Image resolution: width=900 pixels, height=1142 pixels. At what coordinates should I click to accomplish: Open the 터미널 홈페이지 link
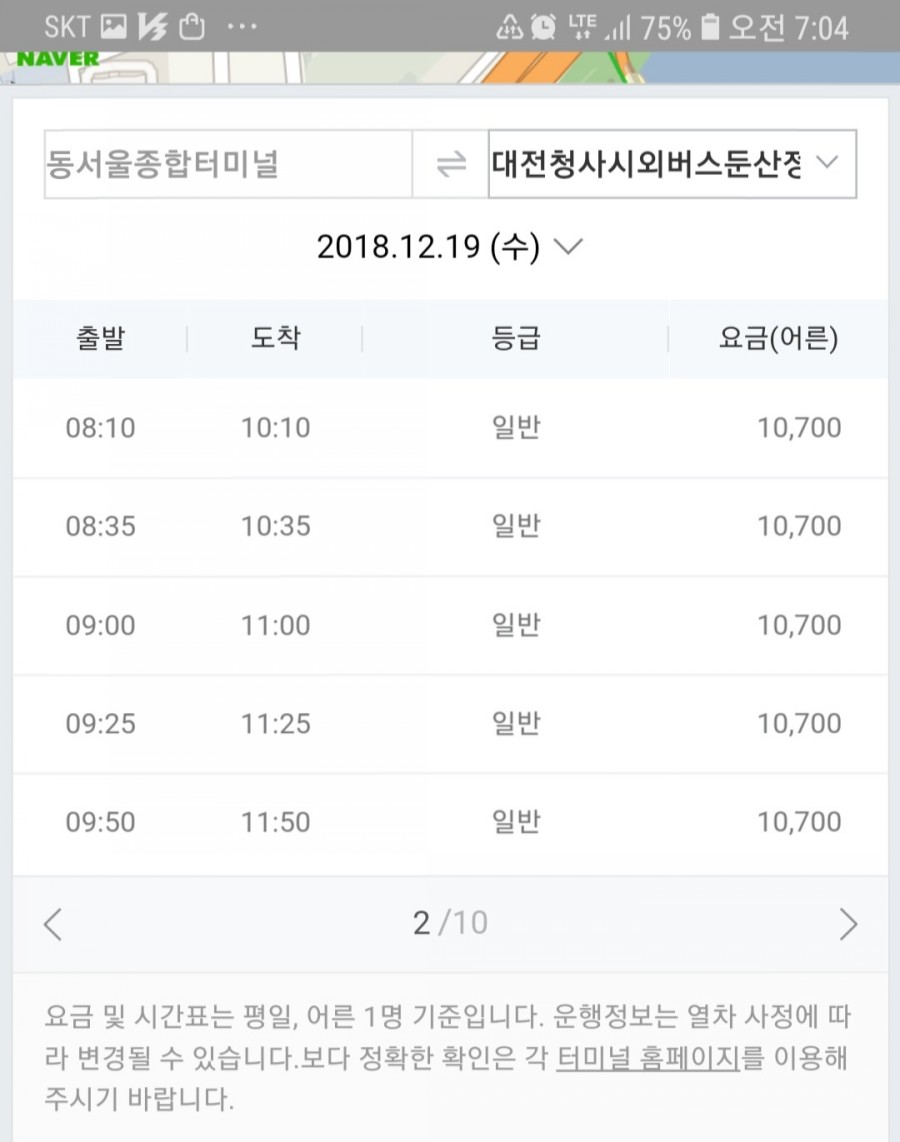pyautogui.click(x=648, y=1058)
